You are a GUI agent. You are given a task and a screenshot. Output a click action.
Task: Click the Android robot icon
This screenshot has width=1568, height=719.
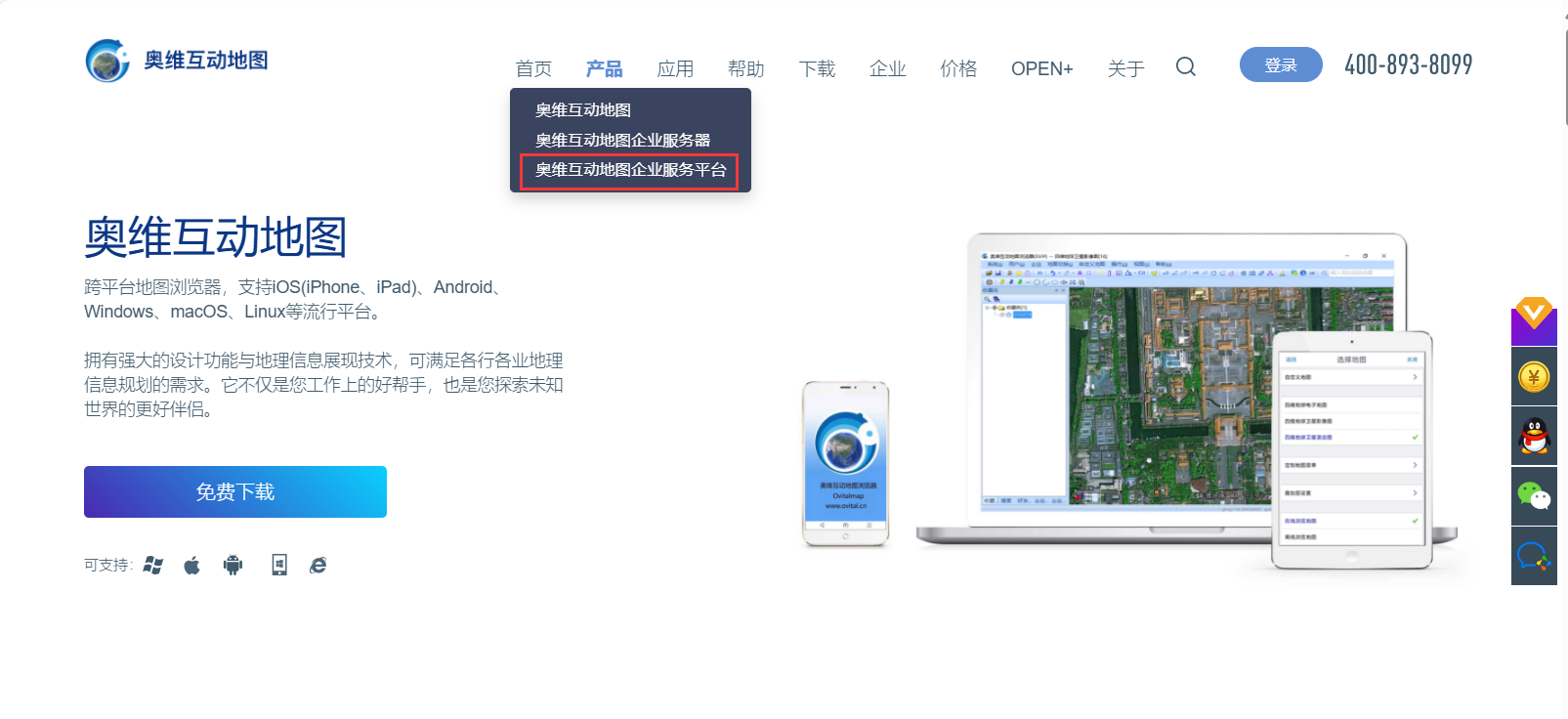tap(233, 565)
